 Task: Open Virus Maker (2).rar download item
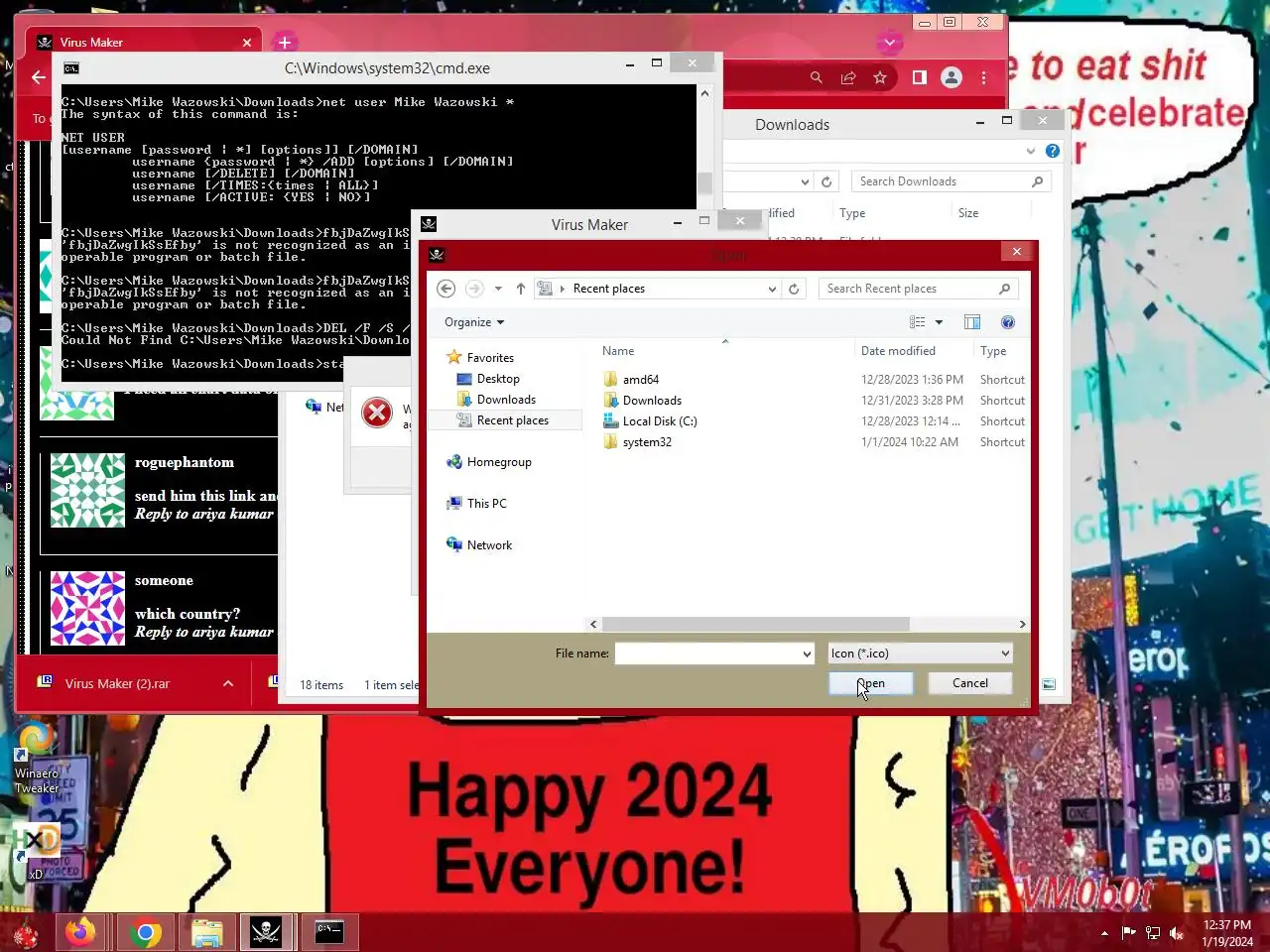click(117, 683)
